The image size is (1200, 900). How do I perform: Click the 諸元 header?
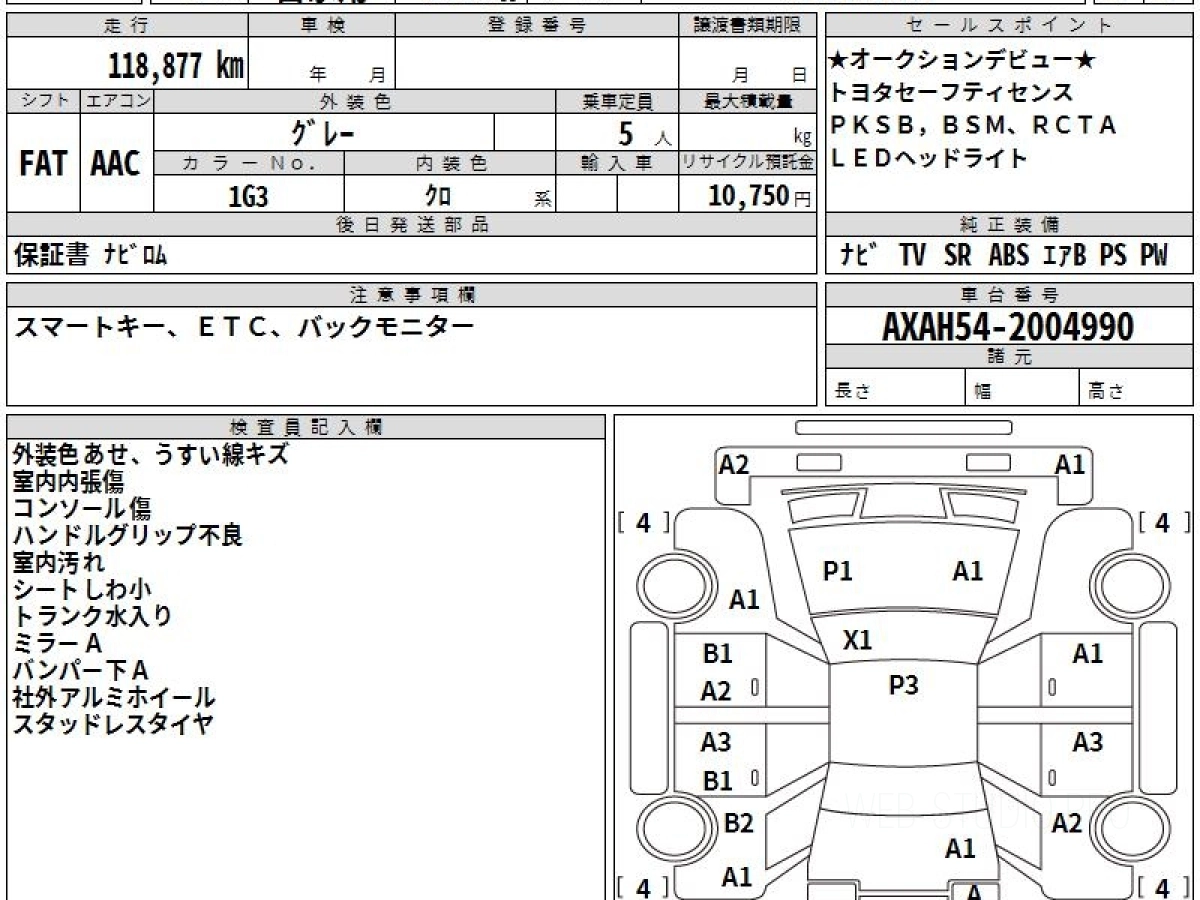[x=1009, y=357]
